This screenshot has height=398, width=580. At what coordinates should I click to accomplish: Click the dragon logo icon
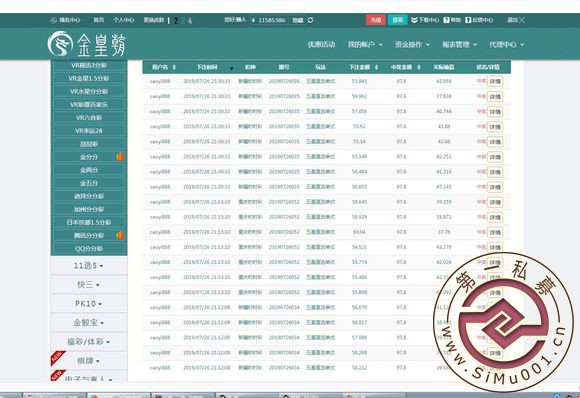[x=60, y=44]
